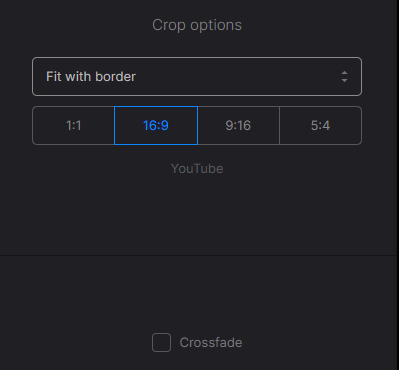The width and height of the screenshot is (399, 370).
Task: Choose the 16:9 aspect ratio
Action: pos(156,126)
